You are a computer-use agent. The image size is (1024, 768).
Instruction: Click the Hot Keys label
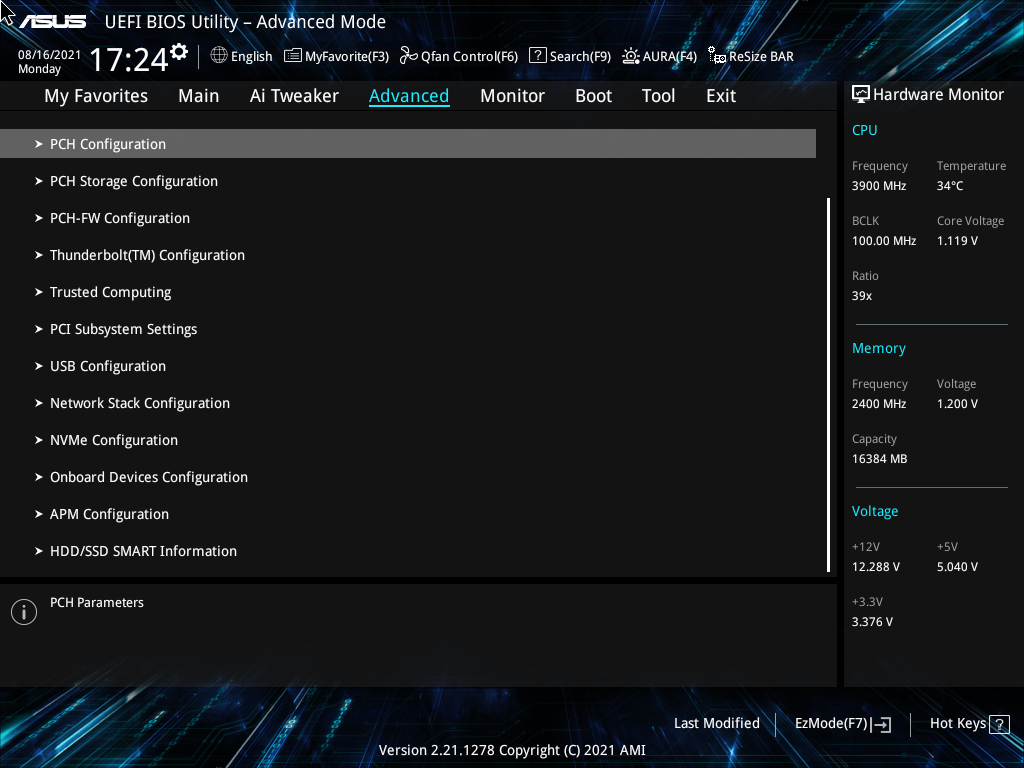[957, 724]
